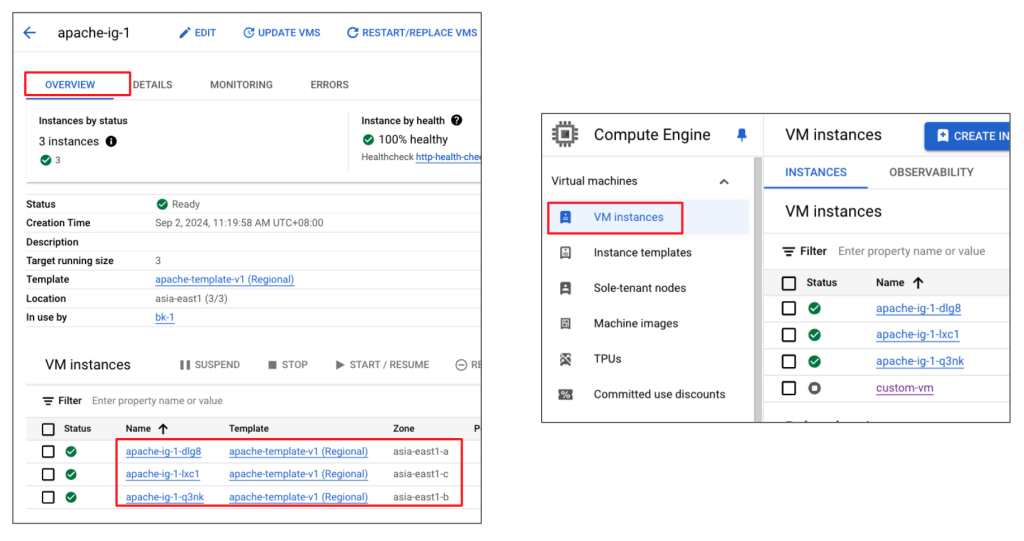Open the custom-vm link
Image resolution: width=1024 pixels, height=541 pixels.
[x=904, y=388]
